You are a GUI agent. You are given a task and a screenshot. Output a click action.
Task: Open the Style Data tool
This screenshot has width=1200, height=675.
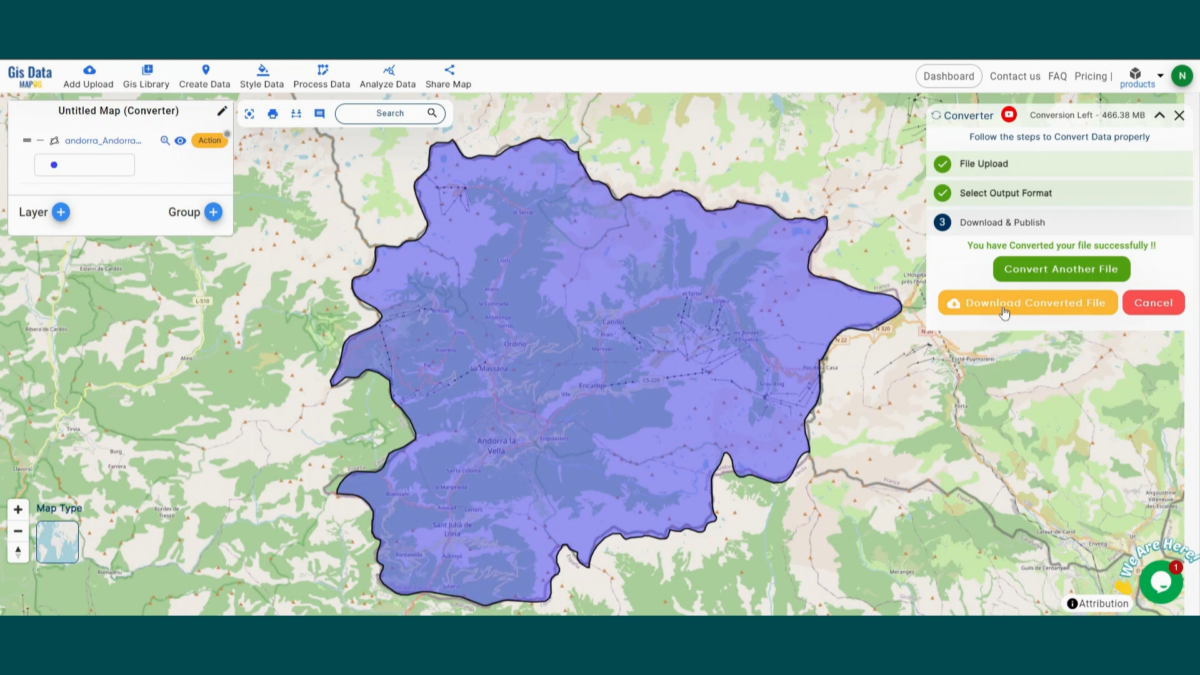[x=261, y=75]
